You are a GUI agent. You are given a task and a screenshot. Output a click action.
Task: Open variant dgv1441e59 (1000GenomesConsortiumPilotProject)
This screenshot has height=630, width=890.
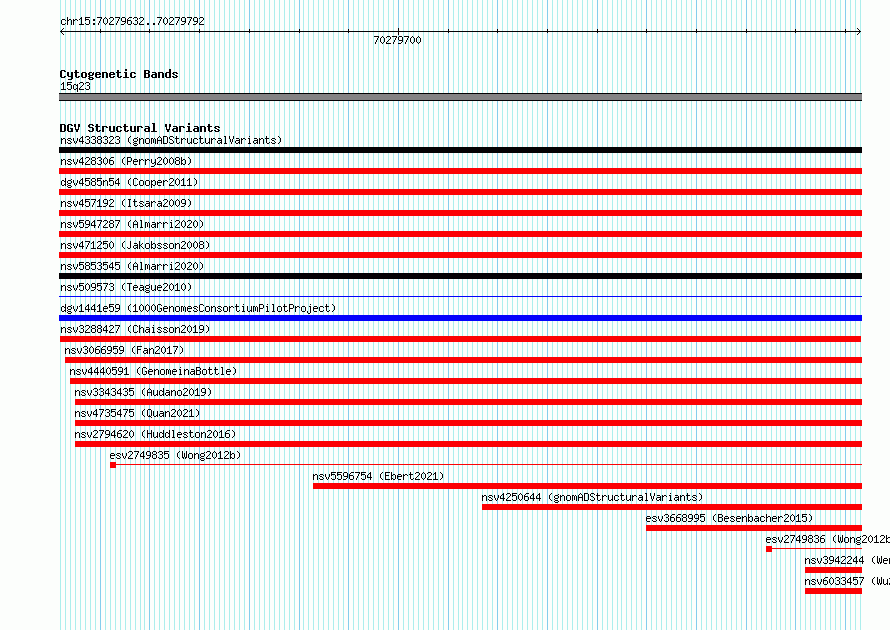pos(198,308)
